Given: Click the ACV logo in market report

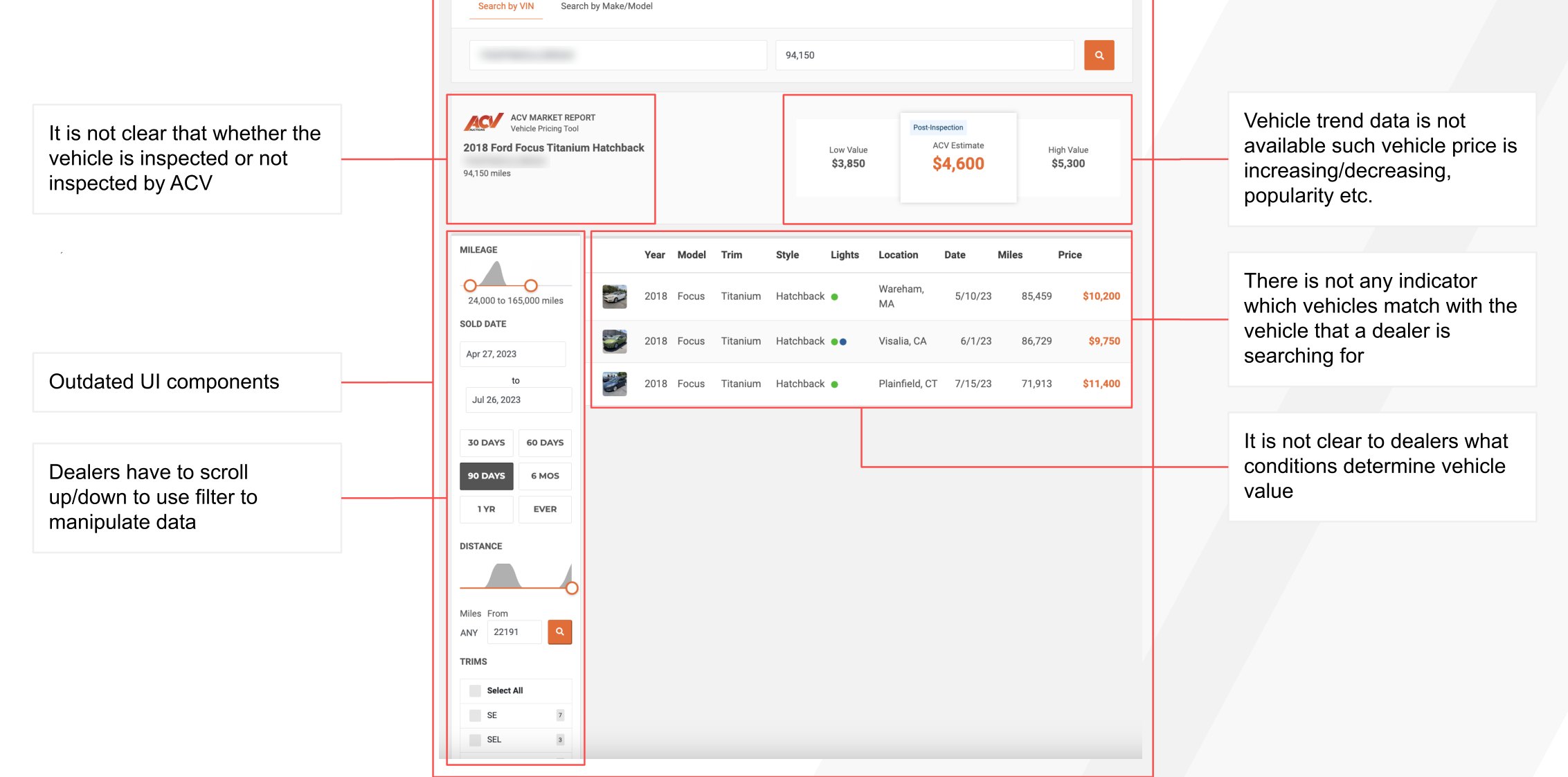Looking at the screenshot, I should [x=483, y=123].
